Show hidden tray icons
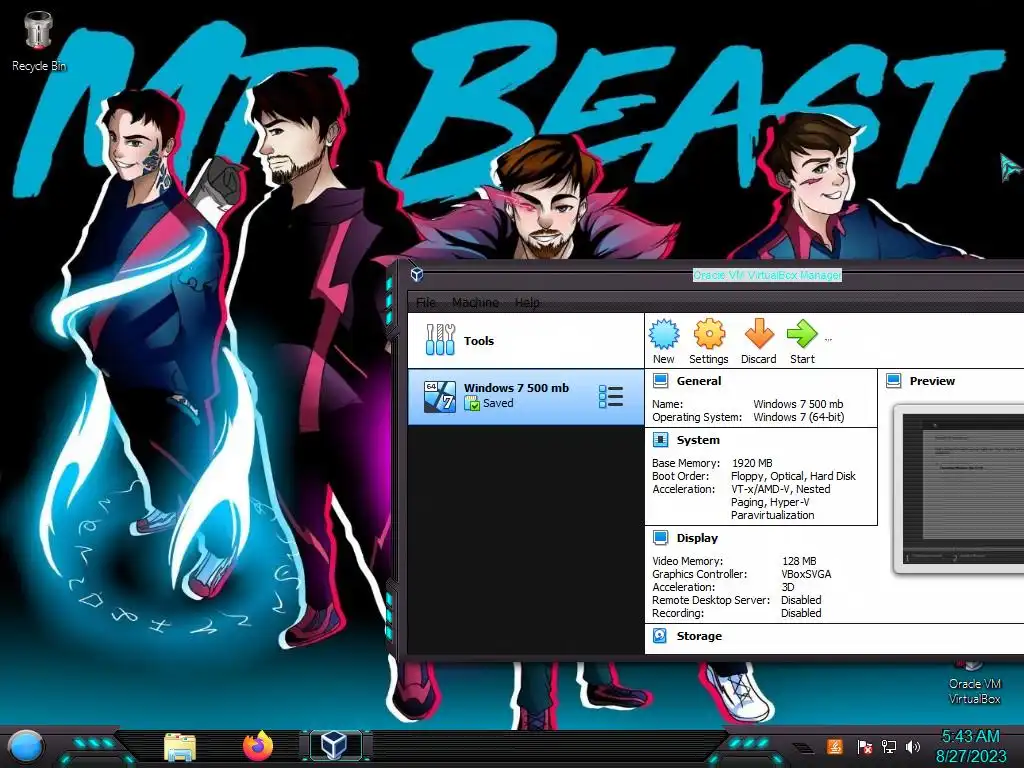Image resolution: width=1024 pixels, height=768 pixels. (805, 748)
